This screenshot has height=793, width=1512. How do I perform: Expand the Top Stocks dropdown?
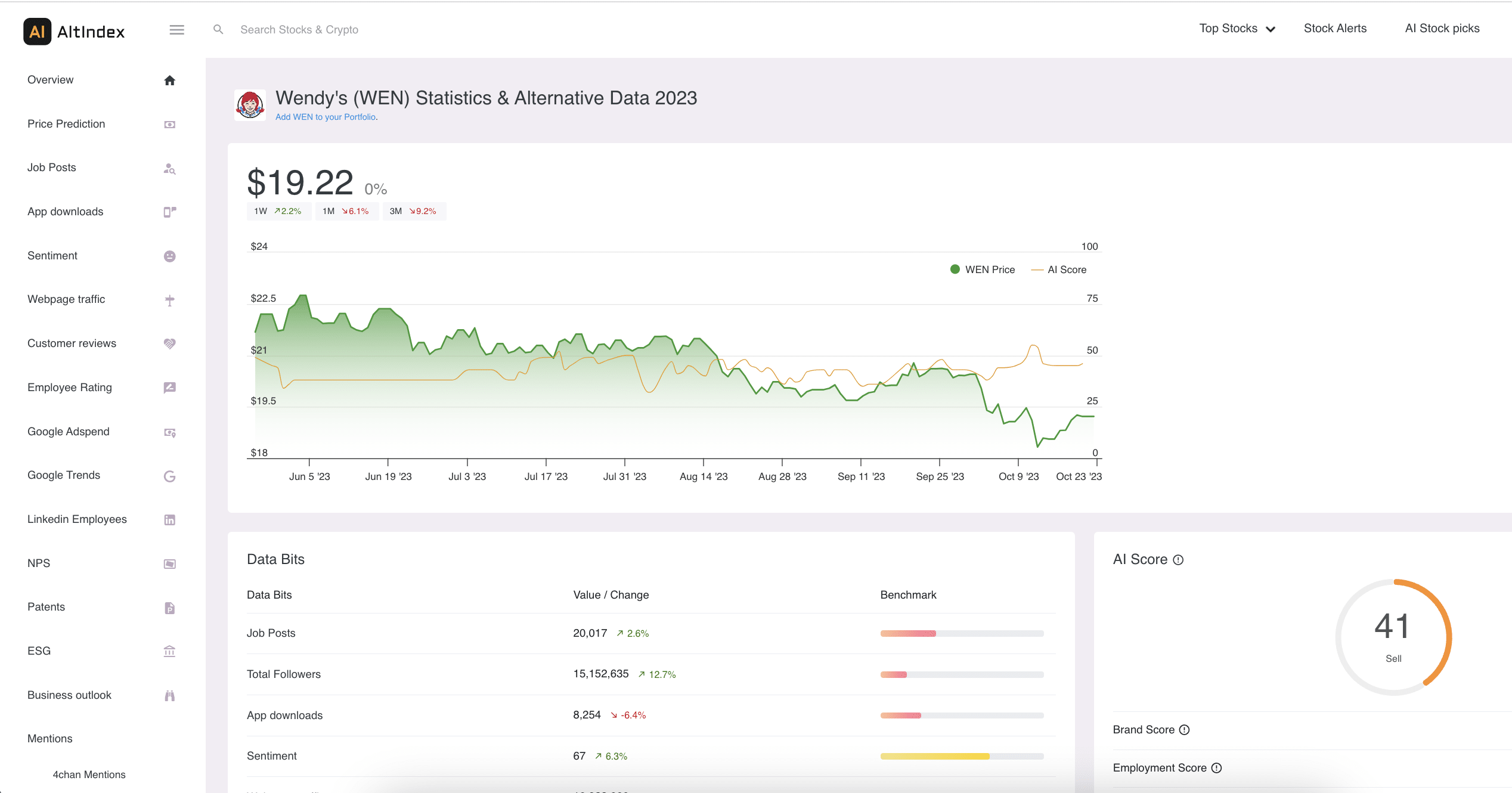point(1237,29)
